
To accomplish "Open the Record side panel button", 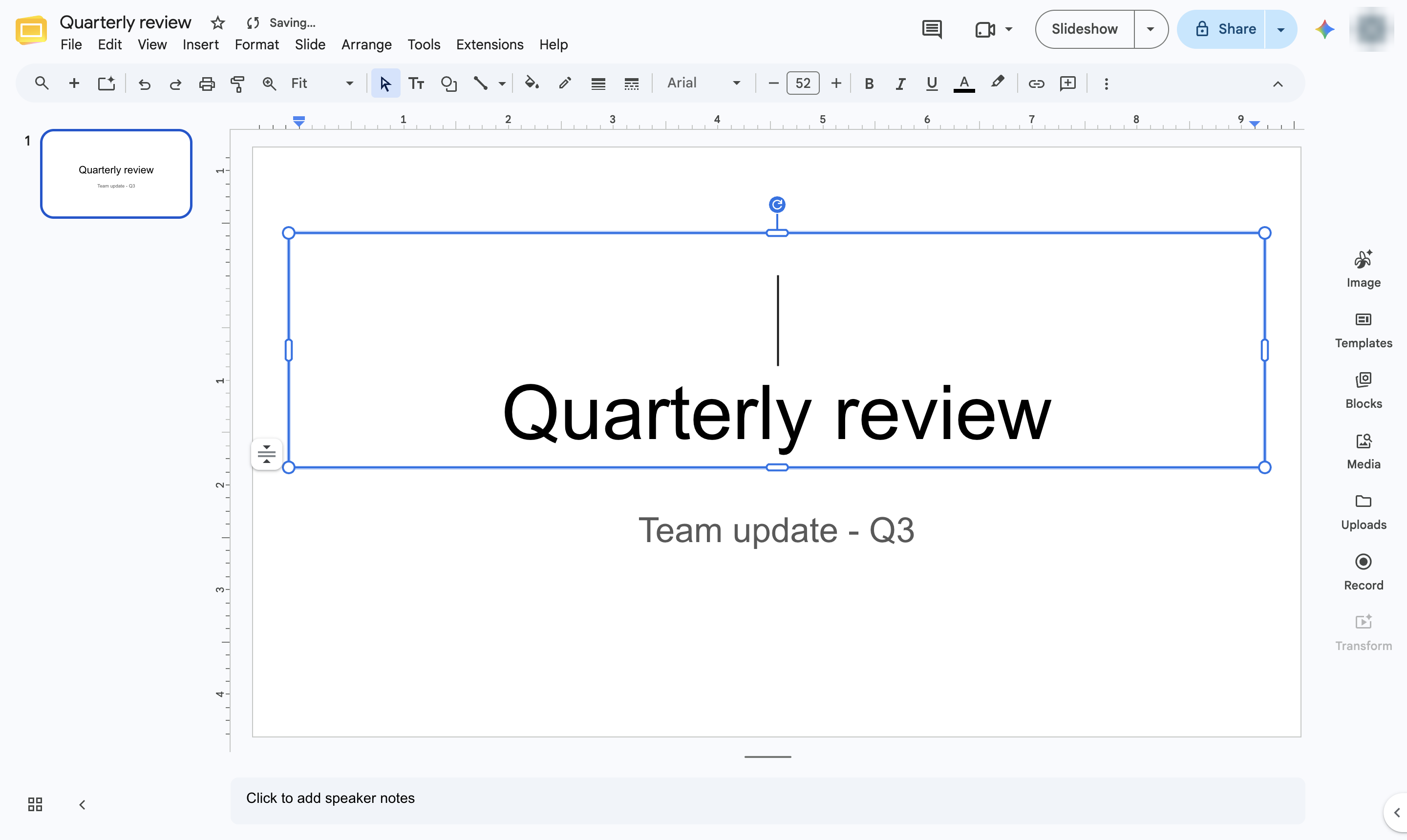I will pyautogui.click(x=1363, y=572).
